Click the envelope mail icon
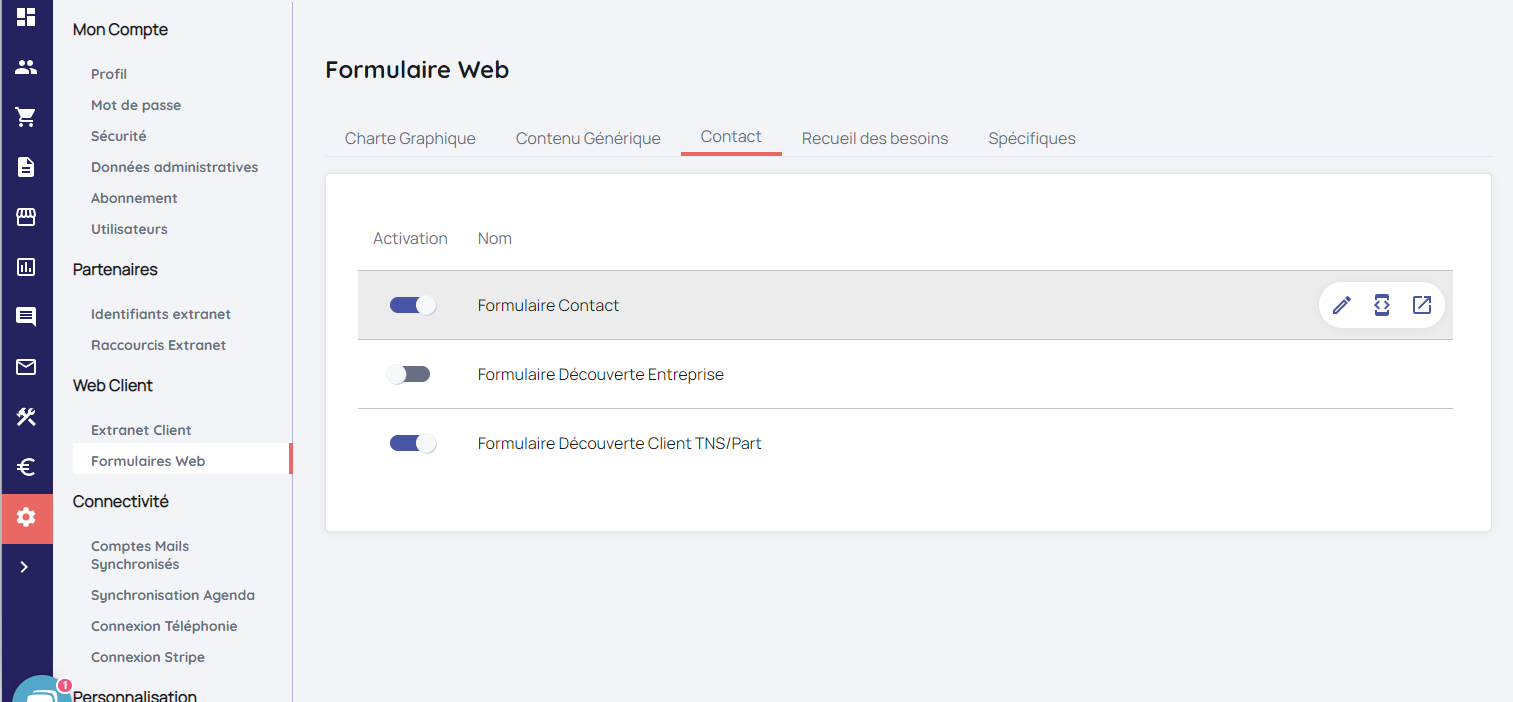1513x702 pixels. click(26, 367)
